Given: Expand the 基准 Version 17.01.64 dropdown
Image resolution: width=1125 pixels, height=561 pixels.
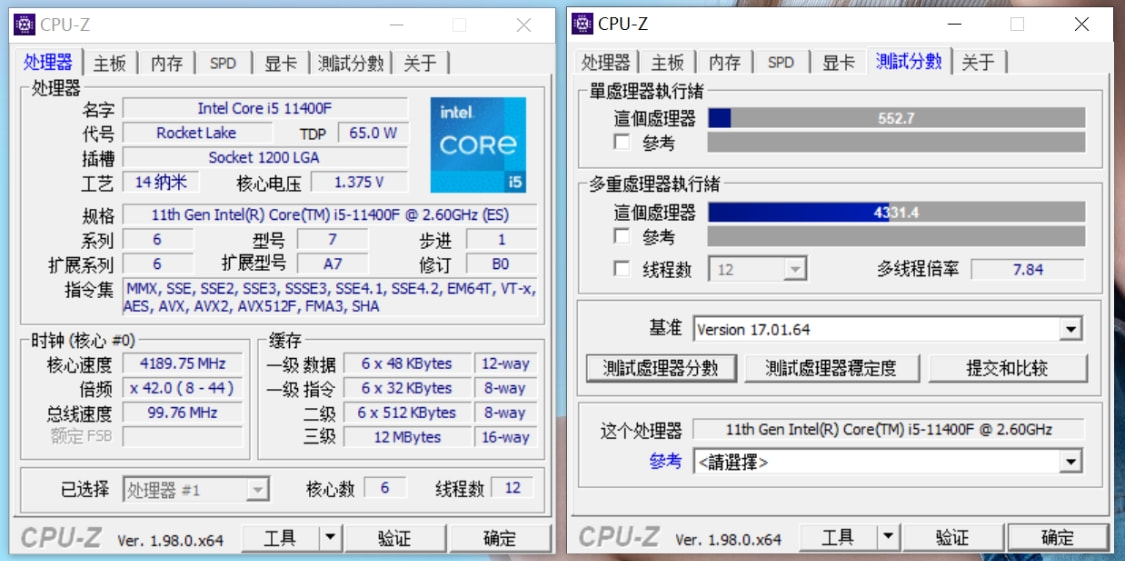Looking at the screenshot, I should tap(1070, 330).
